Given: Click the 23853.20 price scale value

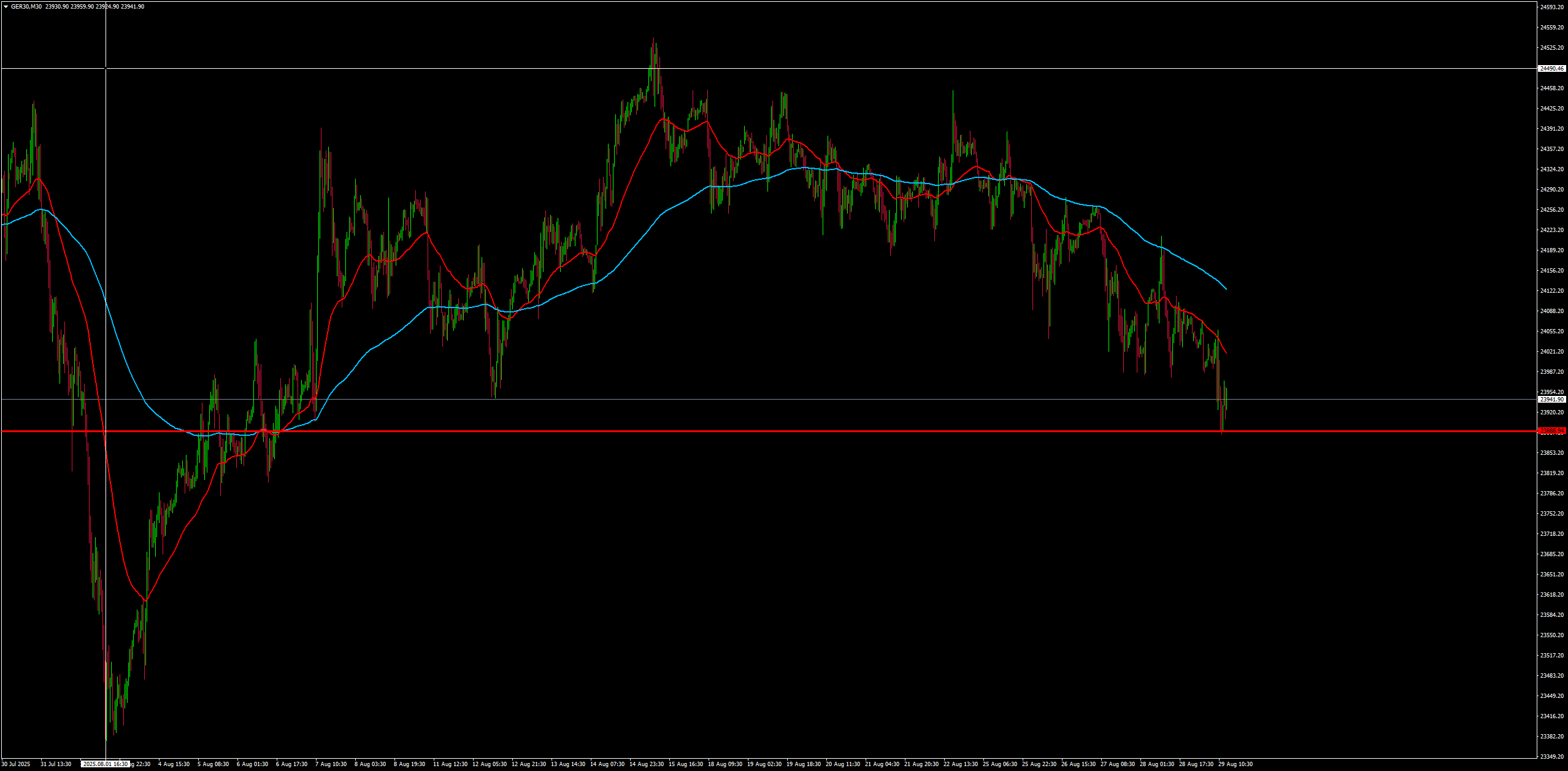Looking at the screenshot, I should [x=1552, y=453].
